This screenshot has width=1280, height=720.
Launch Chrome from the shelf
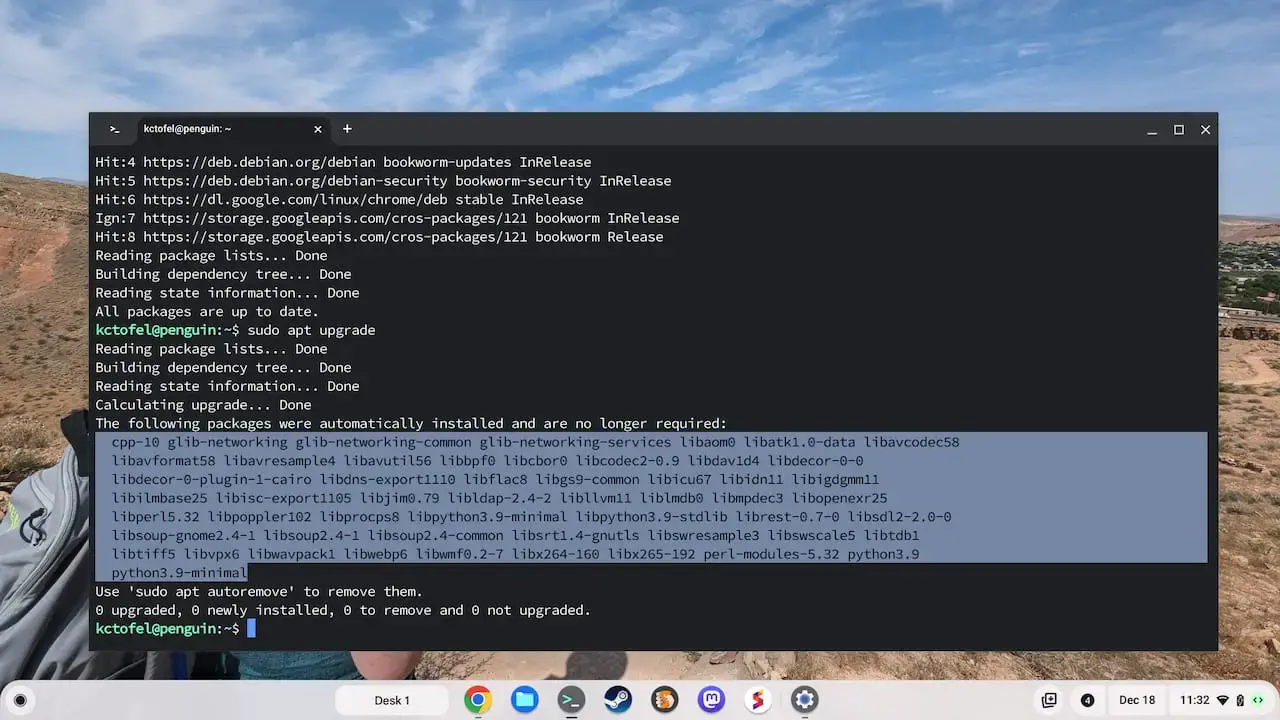(x=478, y=700)
